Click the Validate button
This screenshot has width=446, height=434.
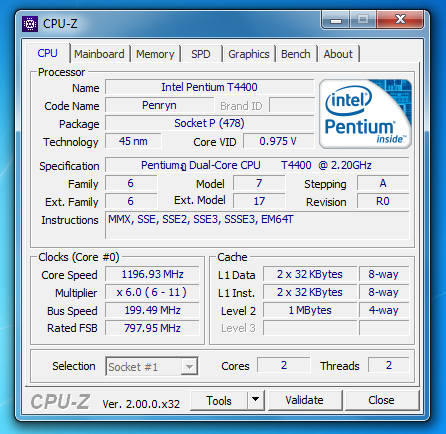pyautogui.click(x=305, y=400)
